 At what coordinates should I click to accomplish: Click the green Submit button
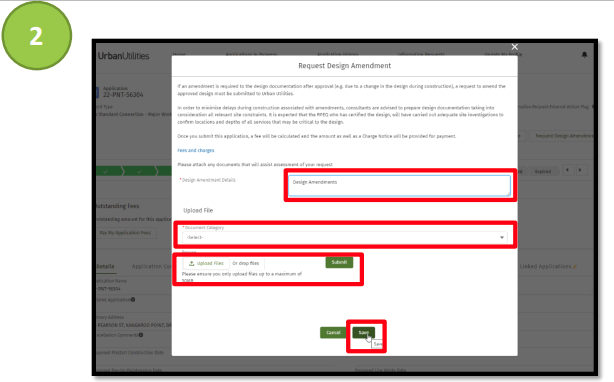pos(339,262)
